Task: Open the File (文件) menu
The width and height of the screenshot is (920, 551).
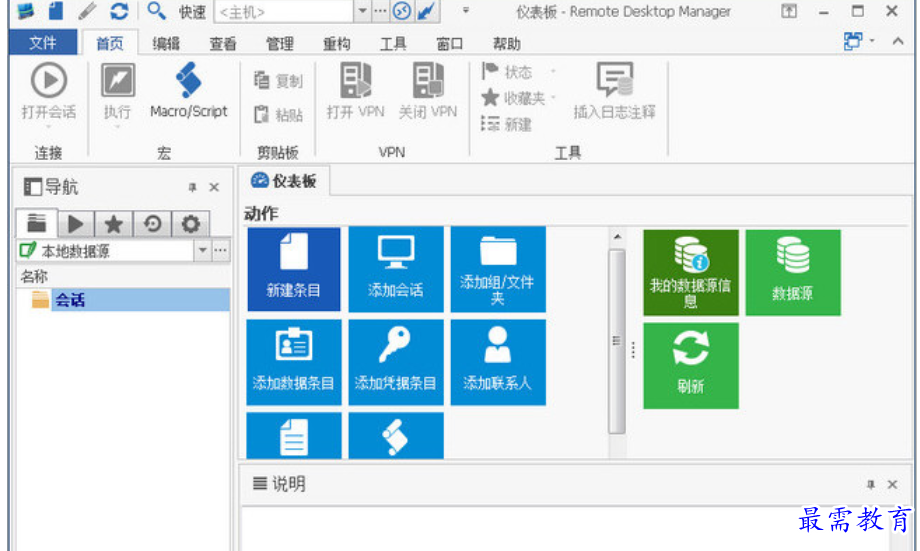Action: 43,43
